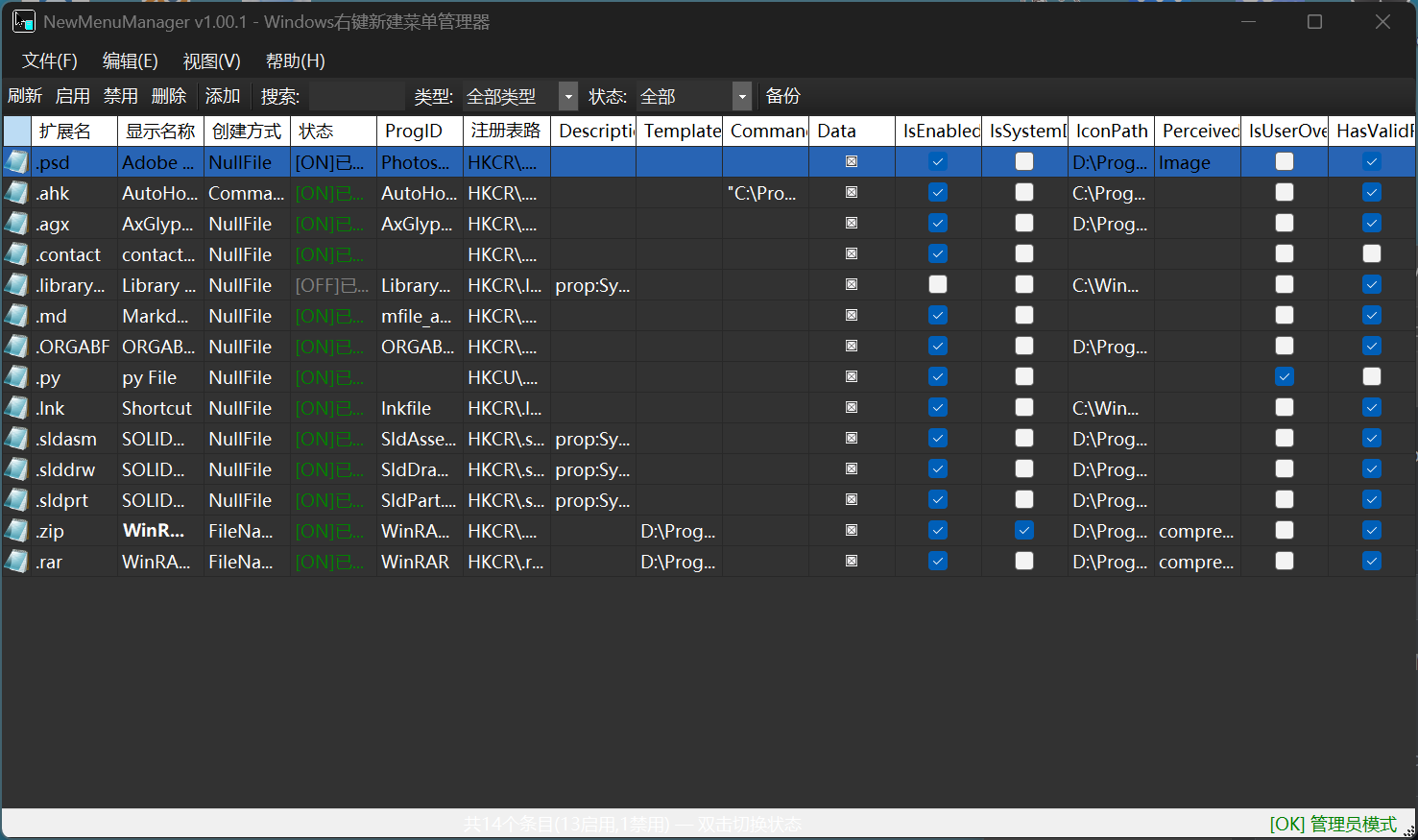
Task: Click the 备份 backup button
Action: pyautogui.click(x=783, y=96)
